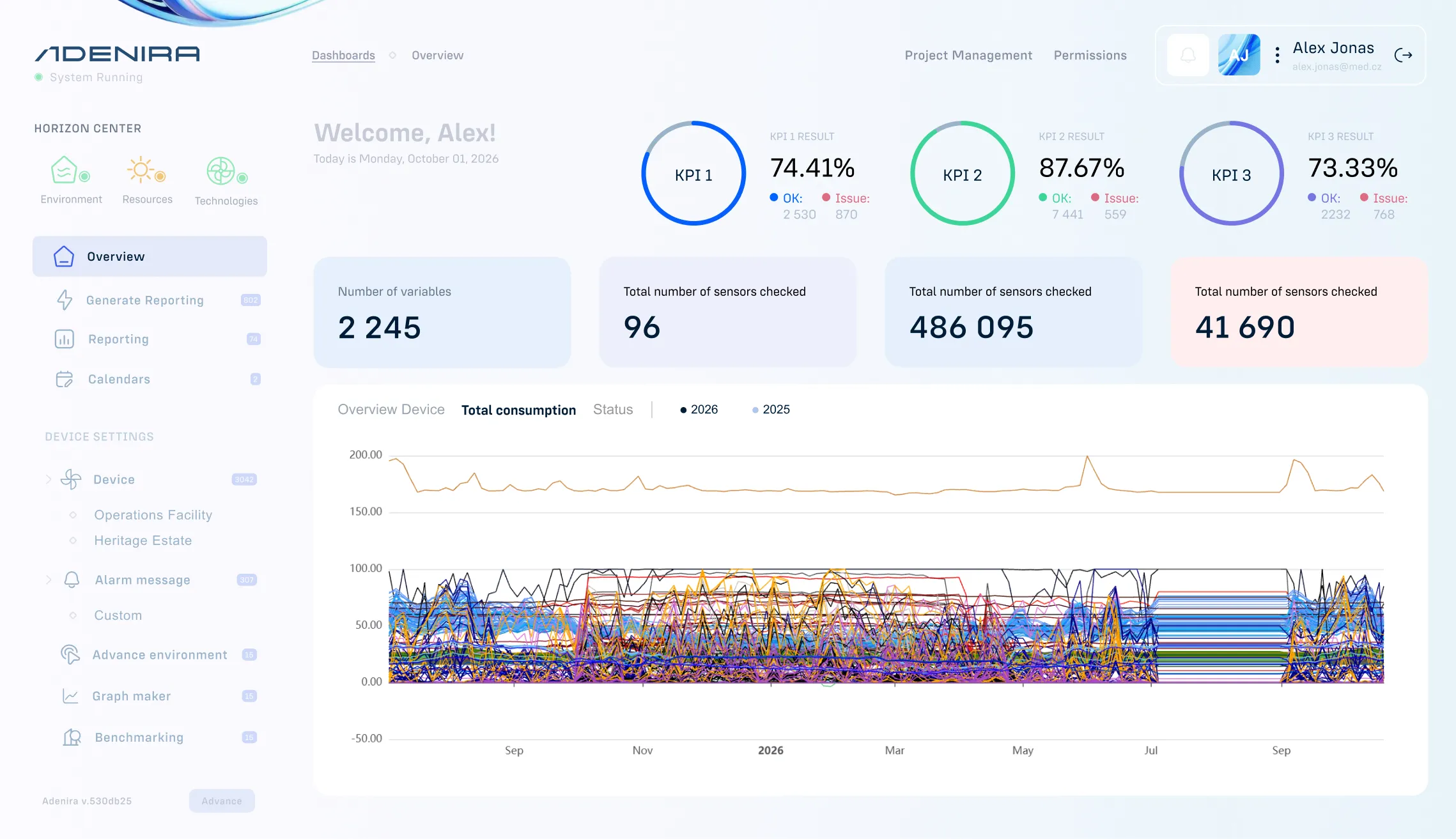The height and width of the screenshot is (839, 1456).
Task: Click the Calendars icon
Action: [x=65, y=379]
